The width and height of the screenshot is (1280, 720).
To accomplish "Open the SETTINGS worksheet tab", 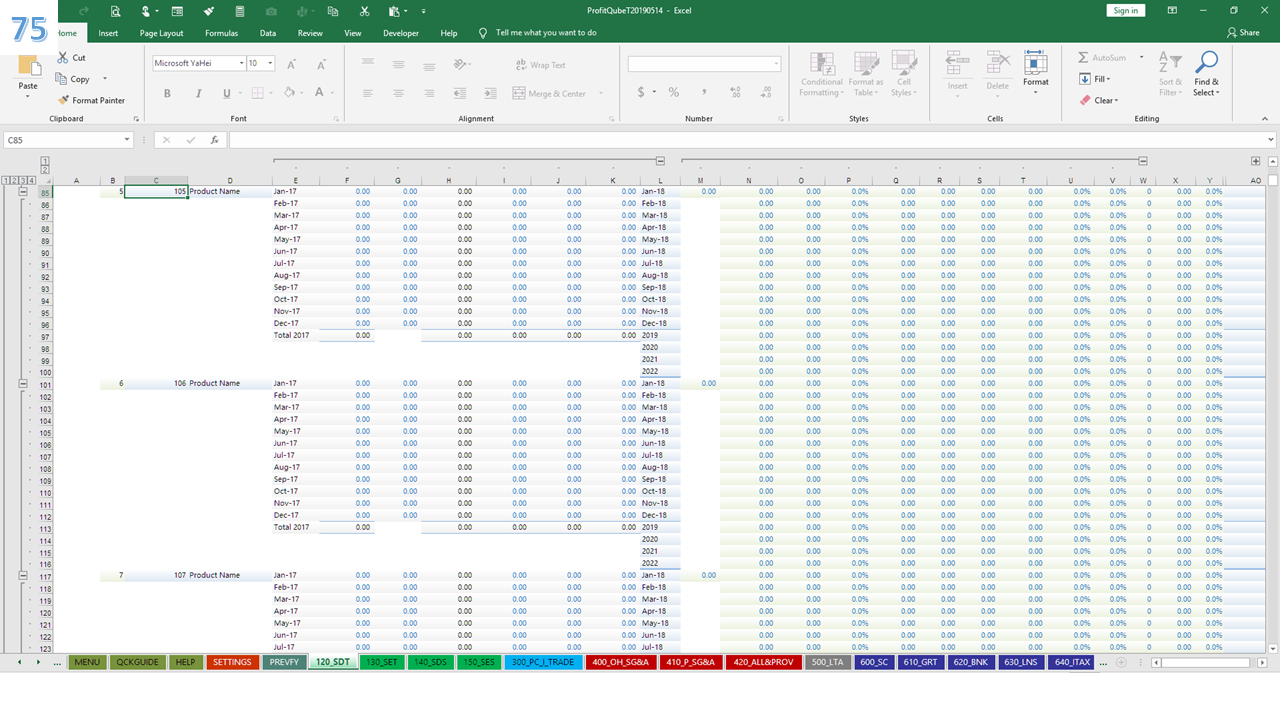I will coord(232,662).
